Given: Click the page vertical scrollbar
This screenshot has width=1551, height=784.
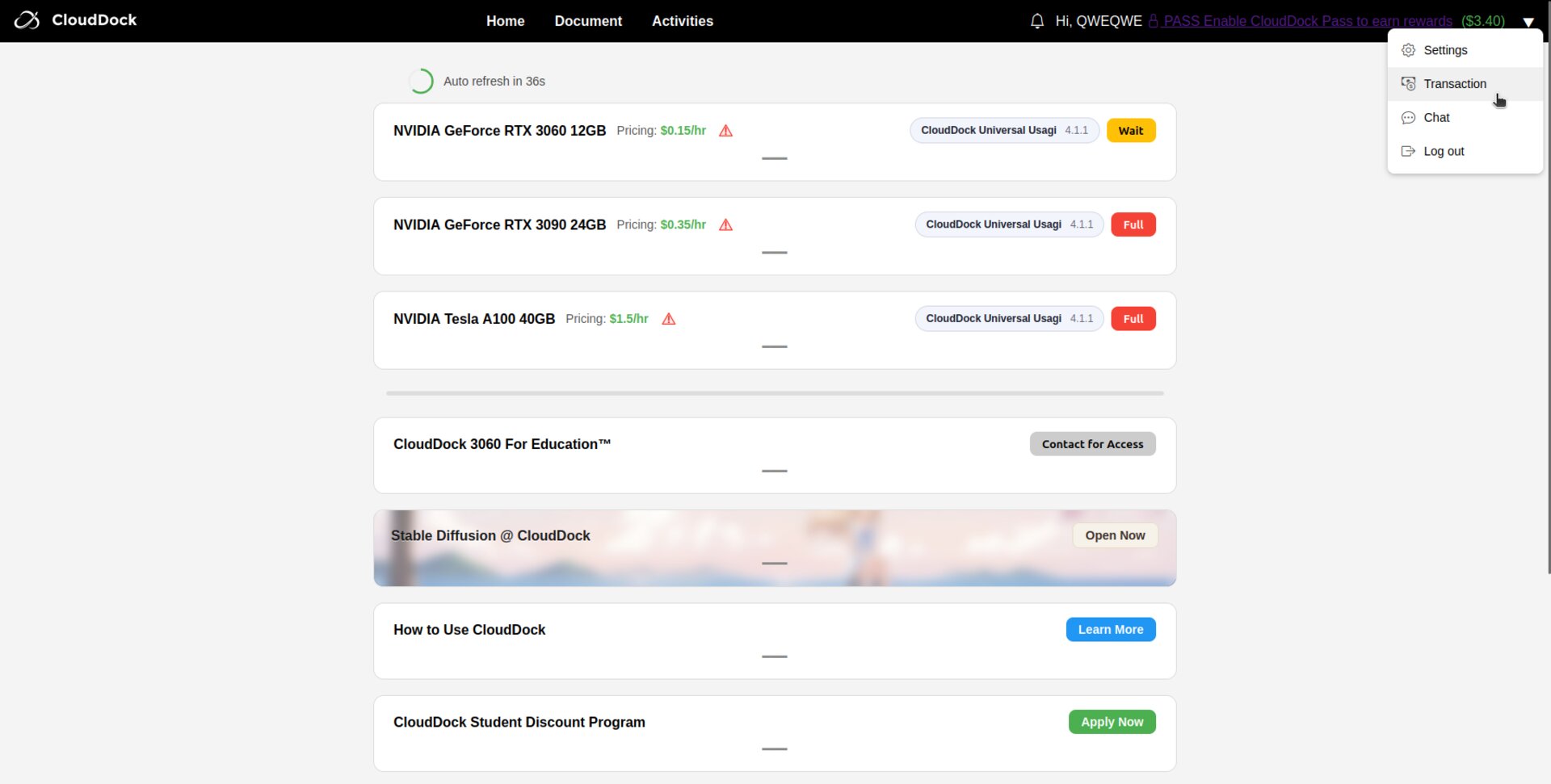Looking at the screenshot, I should point(1548,323).
